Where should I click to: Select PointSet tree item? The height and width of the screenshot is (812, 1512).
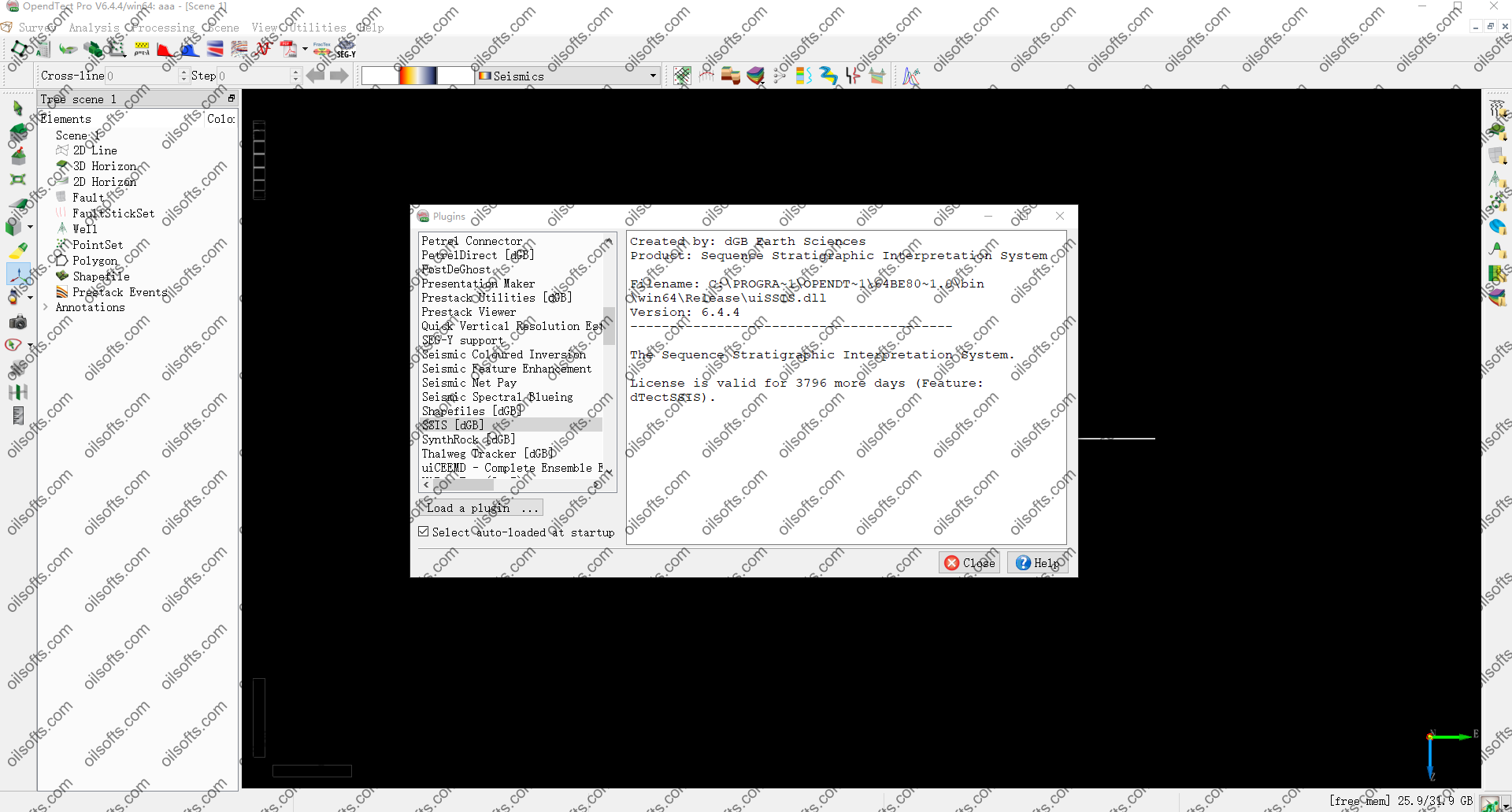98,245
